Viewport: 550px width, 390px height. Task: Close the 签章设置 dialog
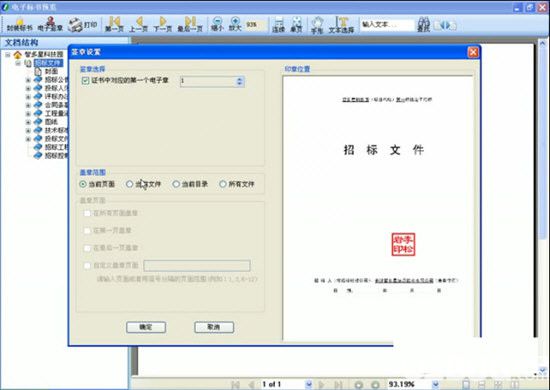(x=473, y=52)
